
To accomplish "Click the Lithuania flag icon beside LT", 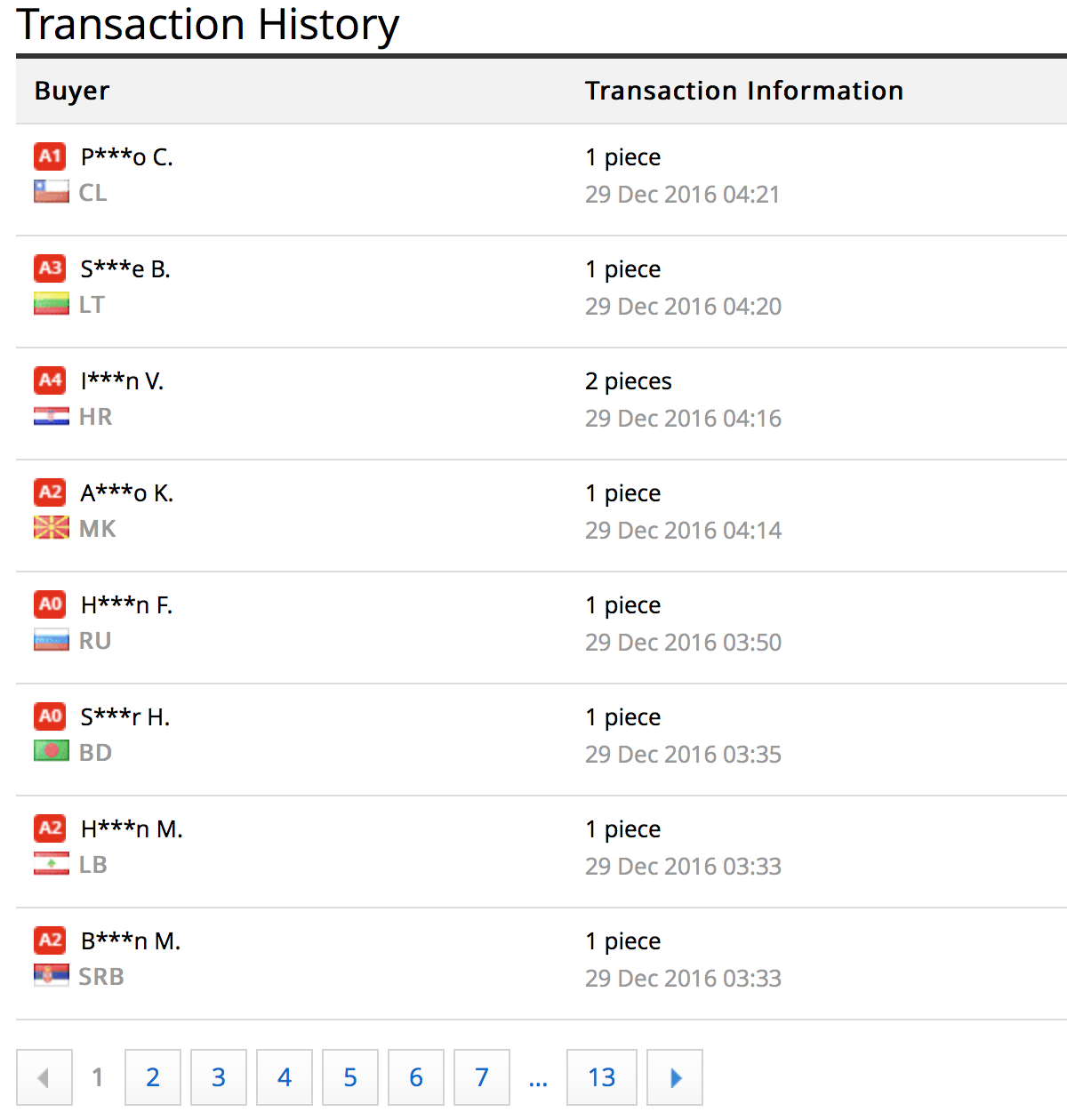I will [52, 304].
